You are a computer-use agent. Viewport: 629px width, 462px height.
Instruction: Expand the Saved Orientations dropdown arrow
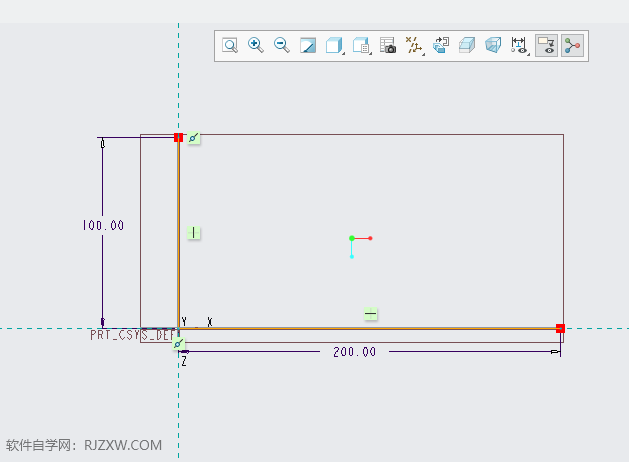(x=370, y=53)
